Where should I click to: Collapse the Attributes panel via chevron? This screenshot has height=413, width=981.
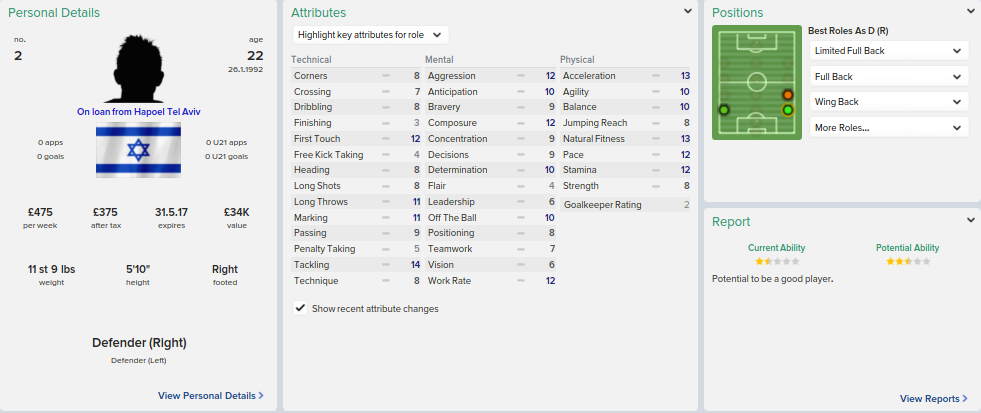coord(688,12)
